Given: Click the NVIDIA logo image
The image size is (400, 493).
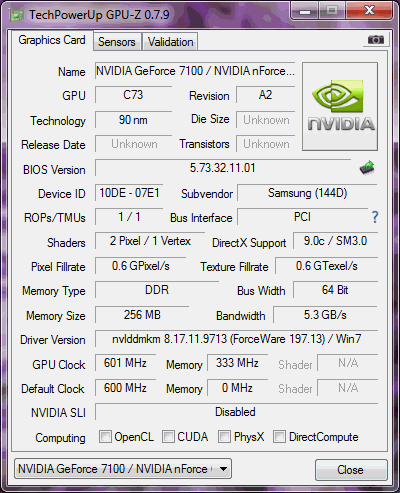Looking at the screenshot, I should point(340,107).
